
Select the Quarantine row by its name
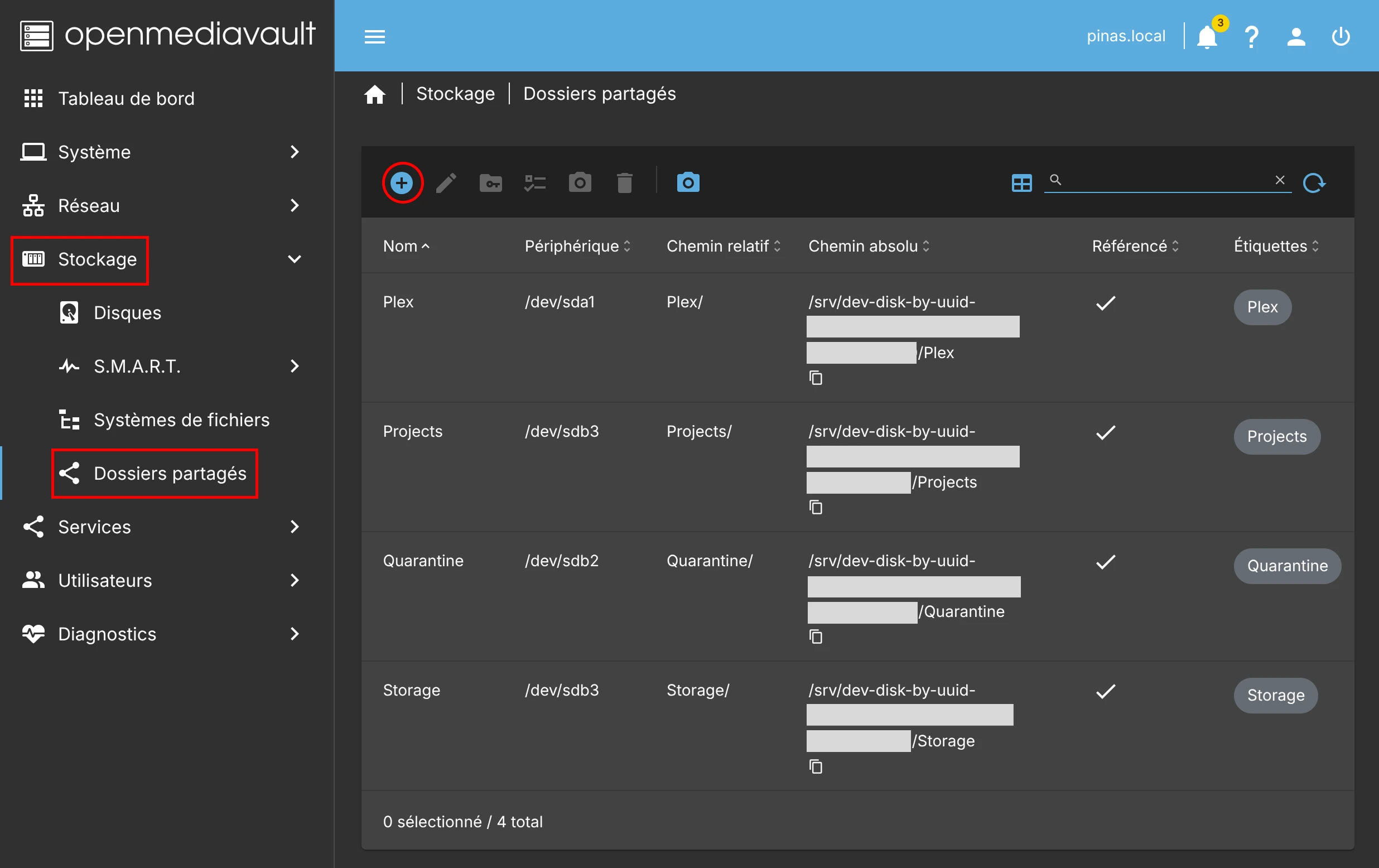423,561
